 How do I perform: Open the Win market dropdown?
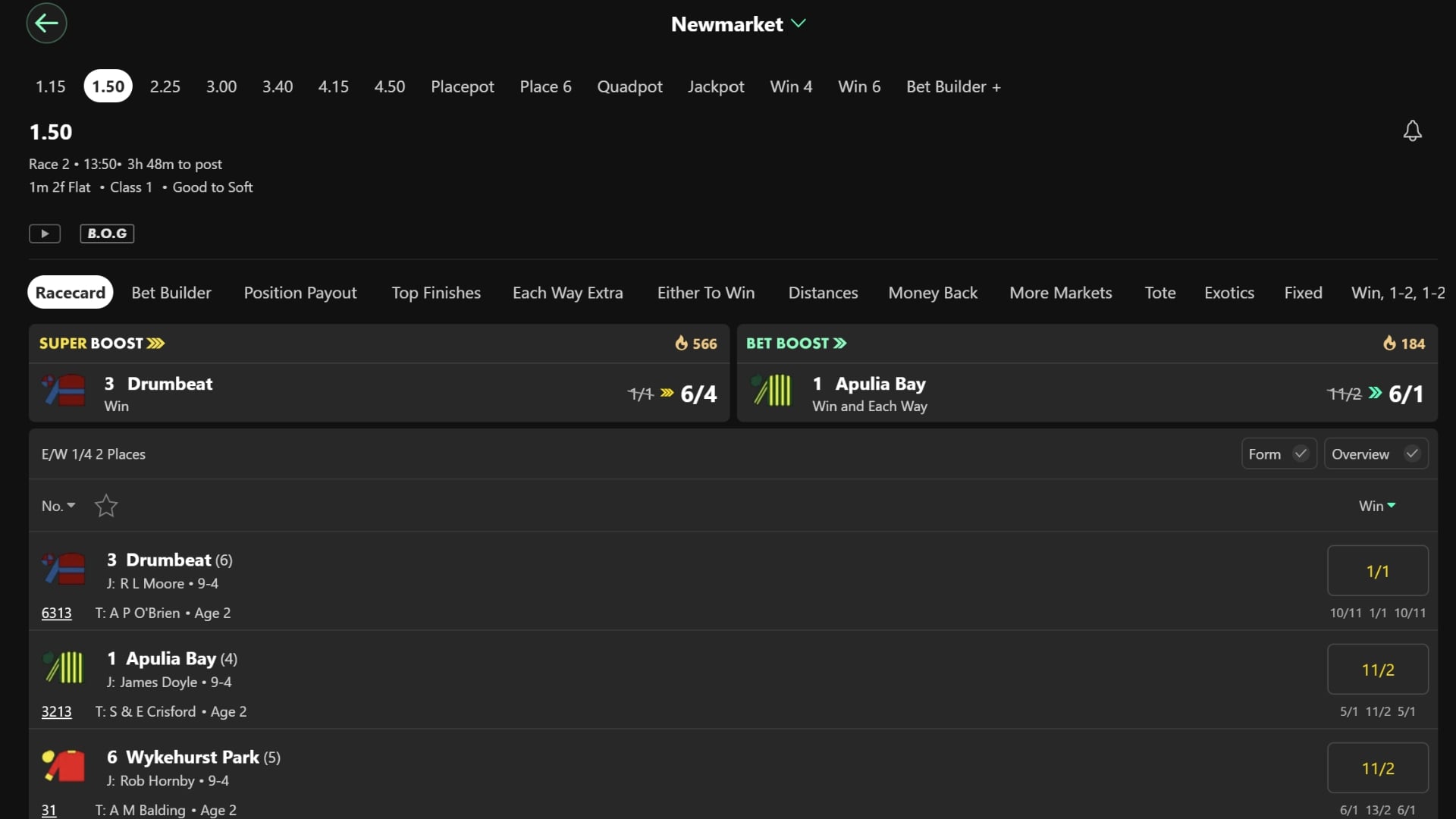[1377, 506]
